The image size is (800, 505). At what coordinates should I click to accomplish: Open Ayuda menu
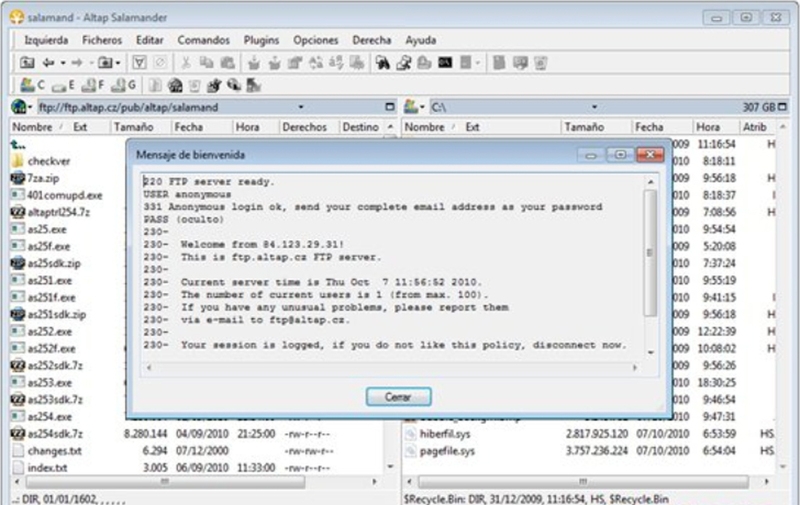click(x=420, y=40)
